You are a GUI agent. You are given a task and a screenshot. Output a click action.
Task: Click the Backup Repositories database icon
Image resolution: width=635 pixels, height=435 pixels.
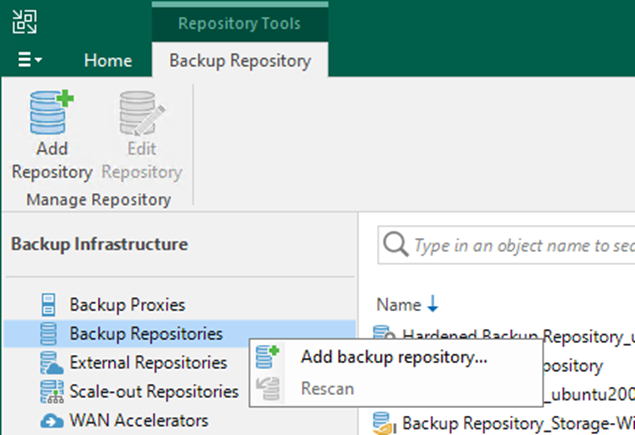(x=48, y=334)
